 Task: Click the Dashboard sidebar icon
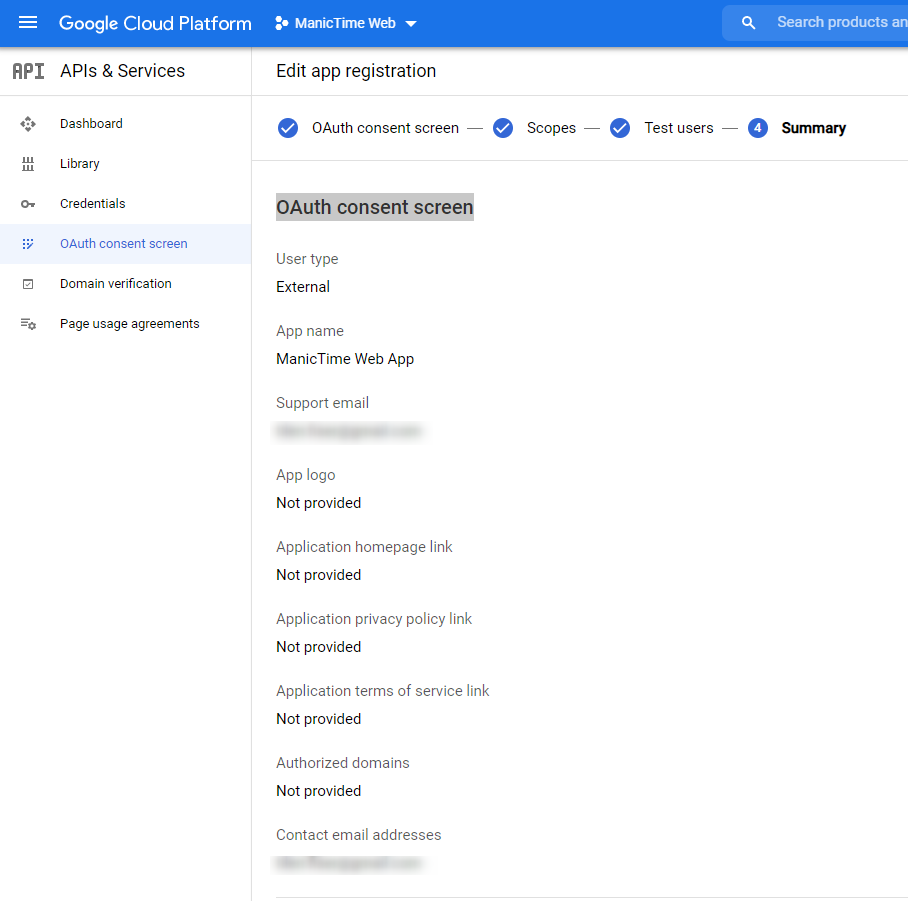coord(28,124)
